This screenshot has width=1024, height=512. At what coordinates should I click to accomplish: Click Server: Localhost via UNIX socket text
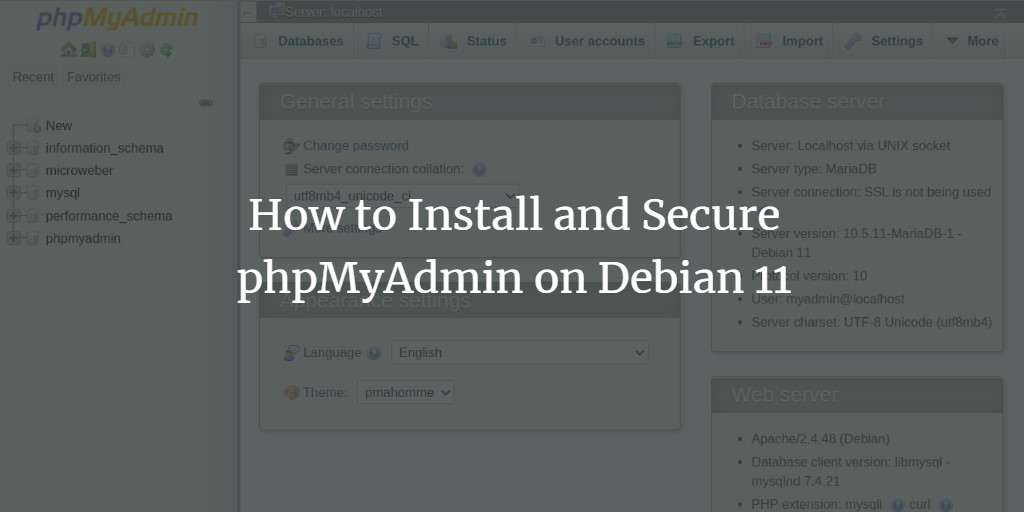click(x=851, y=146)
